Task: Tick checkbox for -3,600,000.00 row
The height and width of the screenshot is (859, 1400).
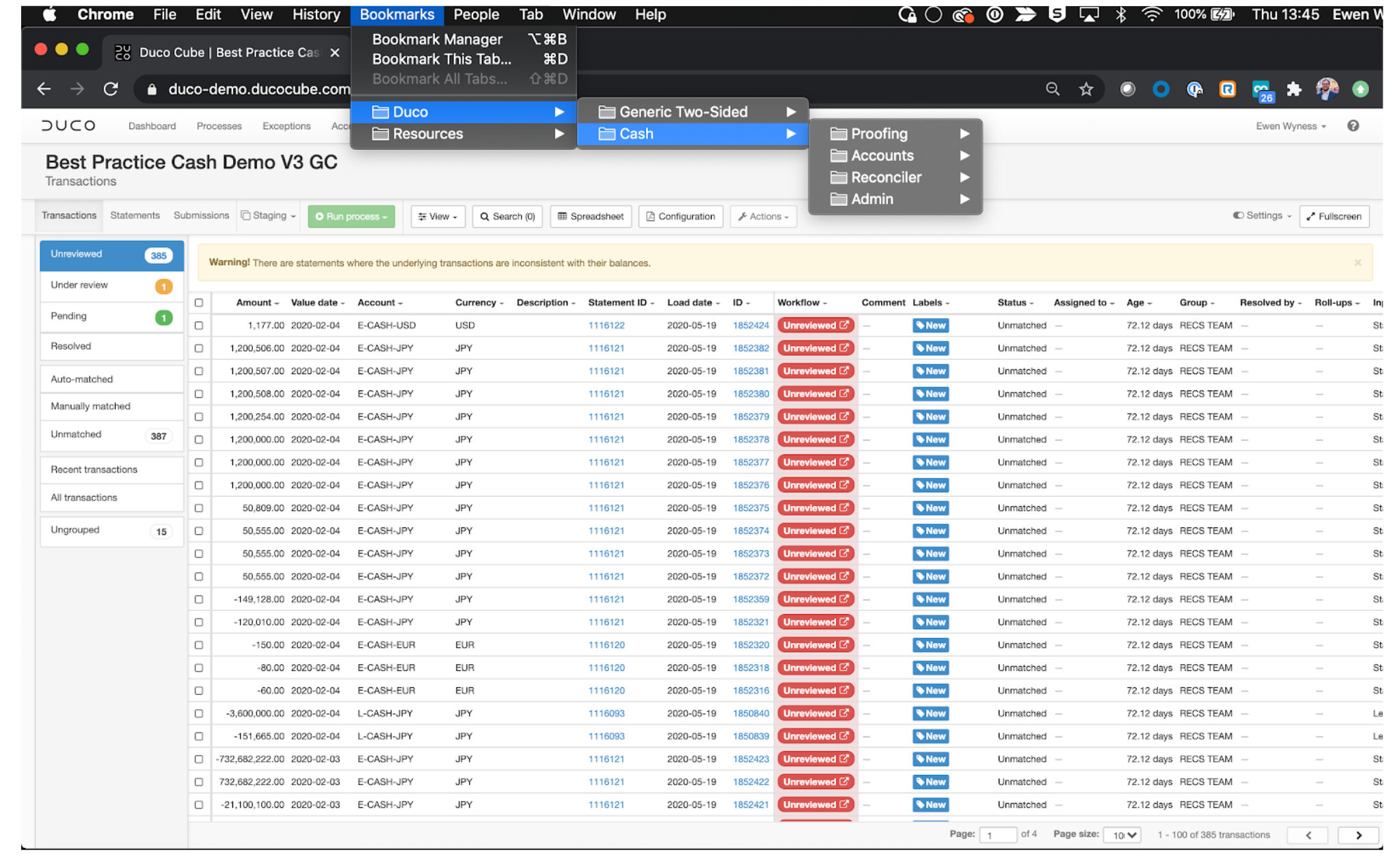Action: [199, 713]
